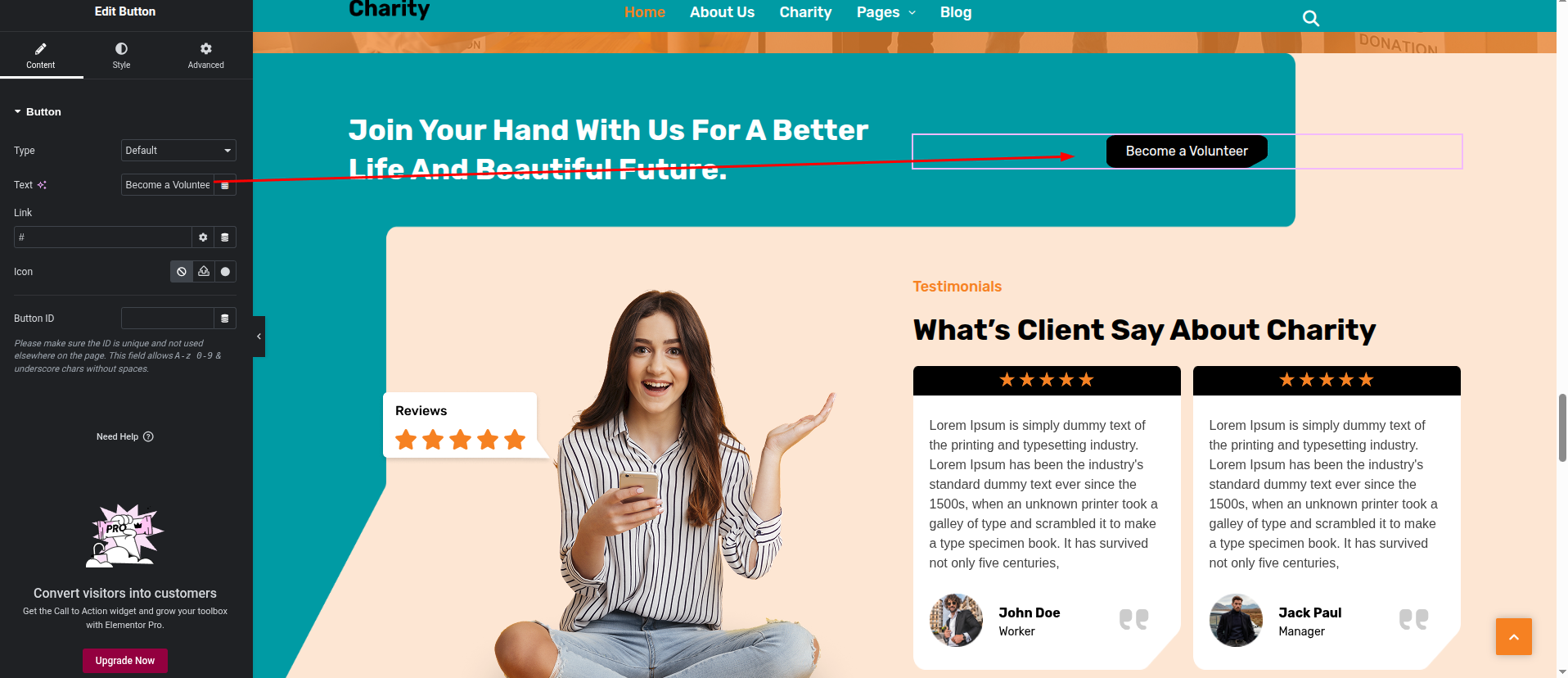Click the AI sparkle icon beside Text
The width and height of the screenshot is (1568, 678).
42,185
